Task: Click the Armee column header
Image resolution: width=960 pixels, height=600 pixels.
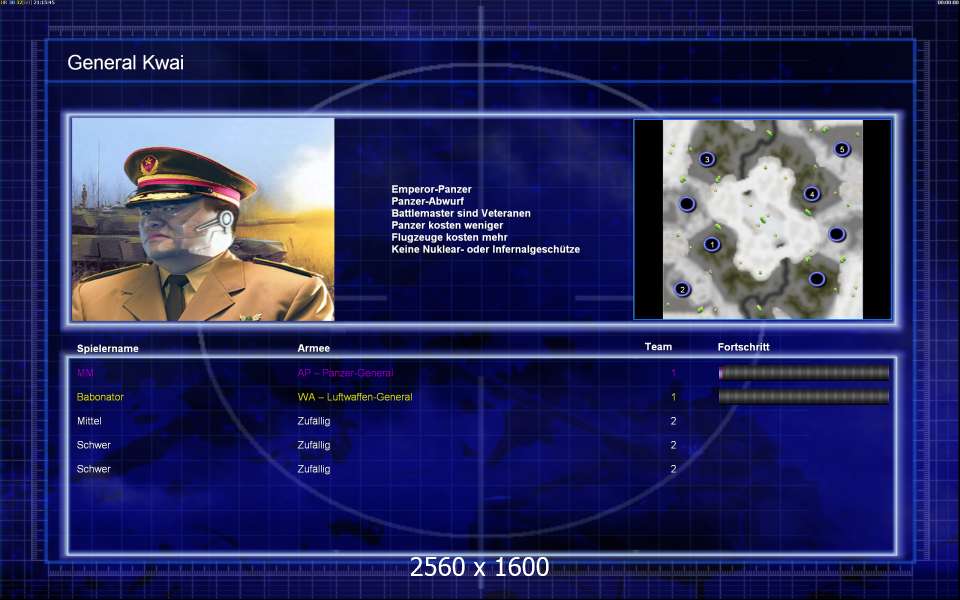Action: (x=313, y=348)
